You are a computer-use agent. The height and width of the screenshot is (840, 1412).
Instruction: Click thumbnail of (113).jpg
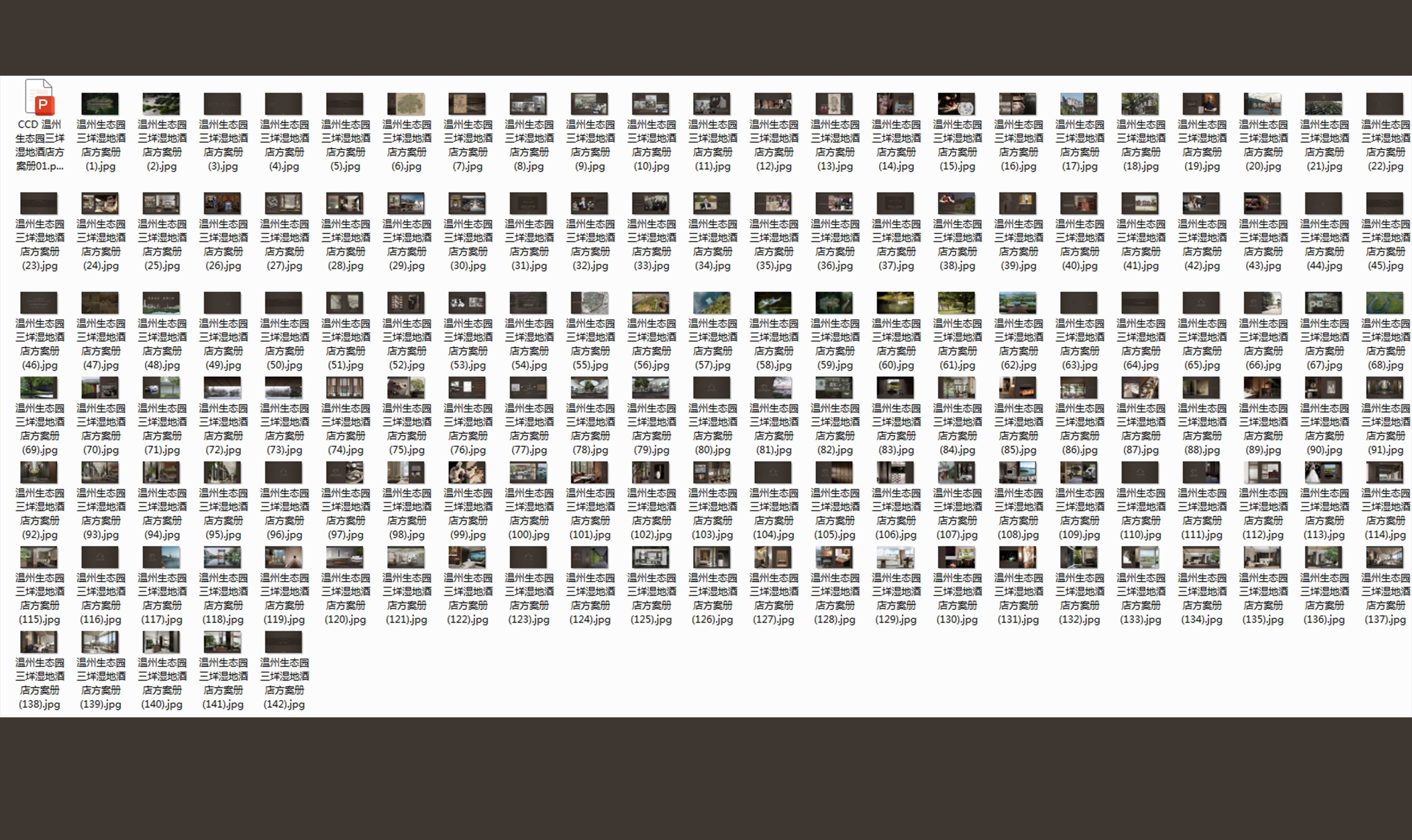pyautogui.click(x=1324, y=473)
